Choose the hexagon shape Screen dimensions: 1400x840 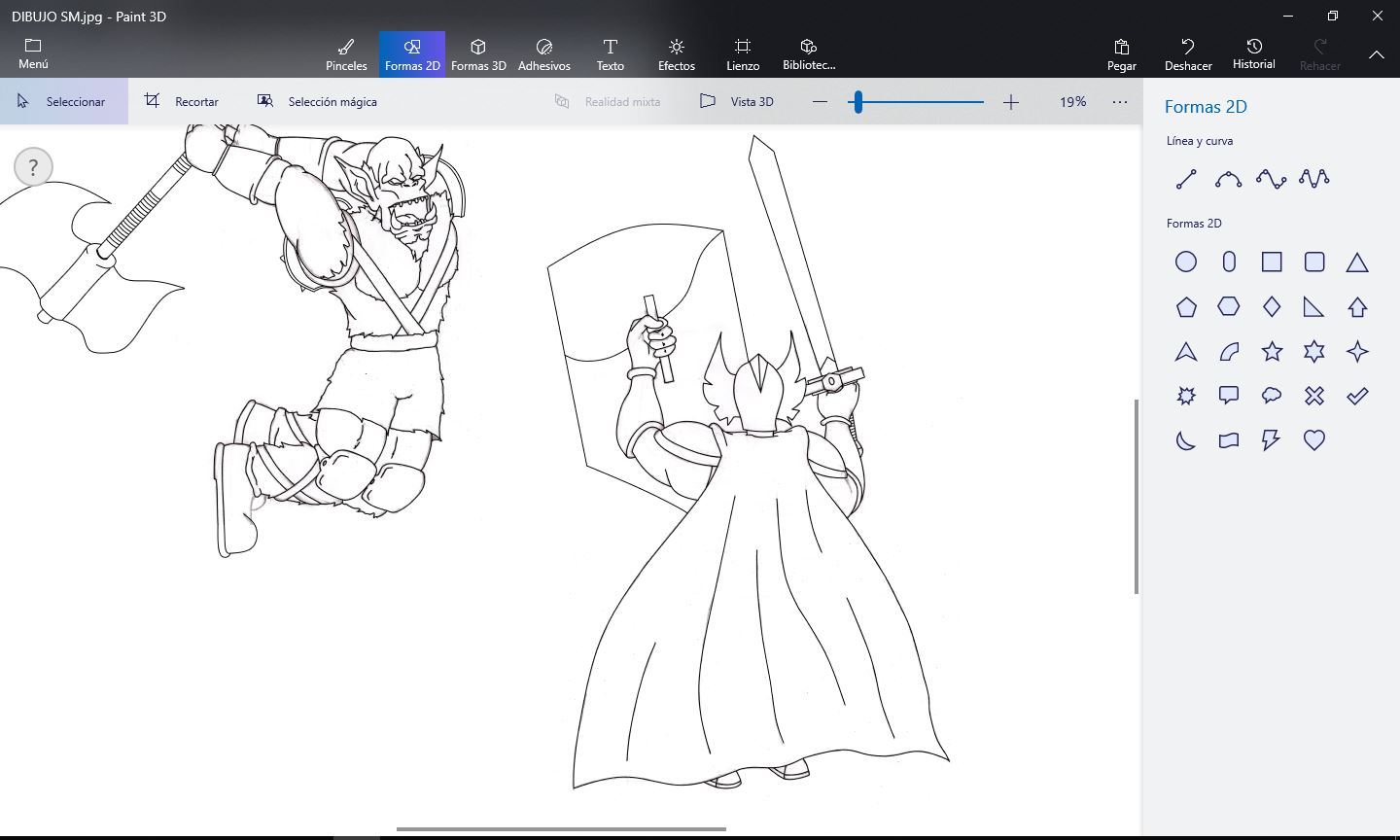tap(1229, 306)
